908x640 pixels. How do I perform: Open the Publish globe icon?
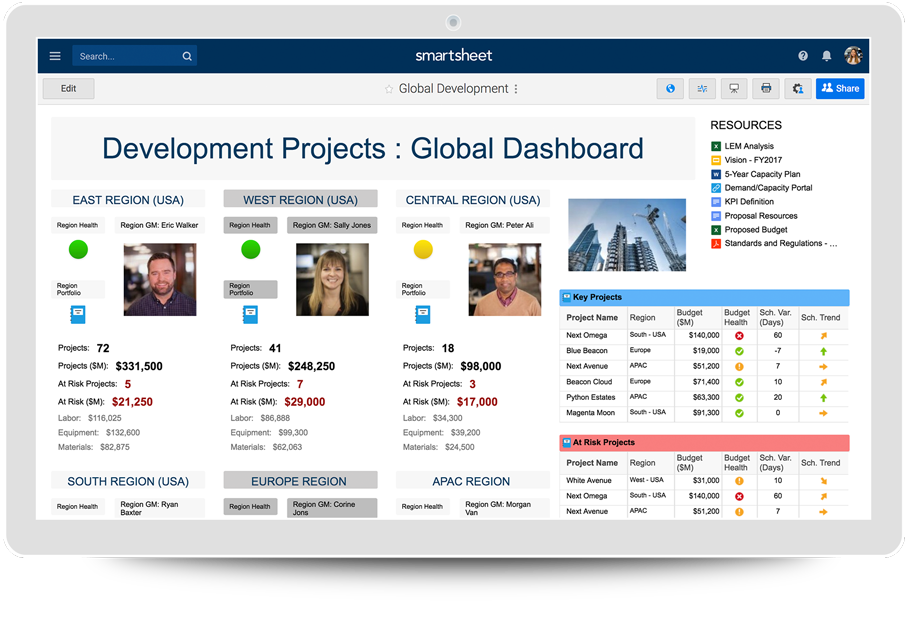point(670,88)
